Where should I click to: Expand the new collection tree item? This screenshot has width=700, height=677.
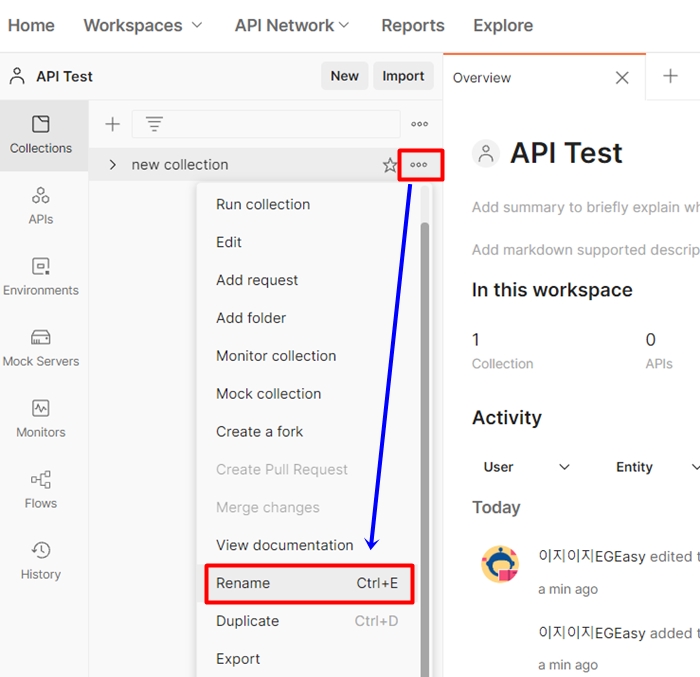point(112,165)
